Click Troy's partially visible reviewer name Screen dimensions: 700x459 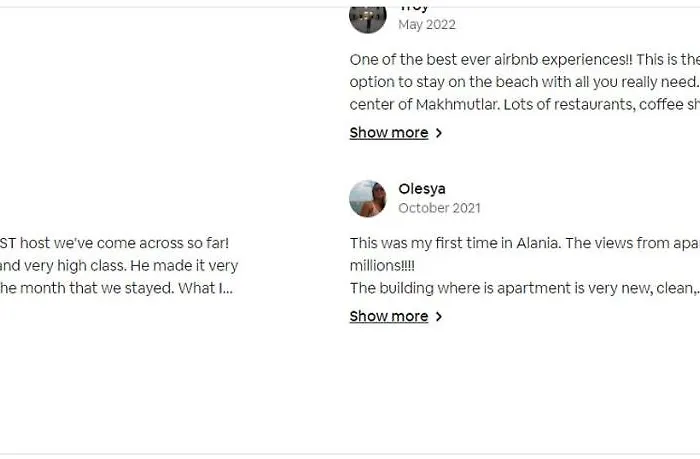coord(414,7)
